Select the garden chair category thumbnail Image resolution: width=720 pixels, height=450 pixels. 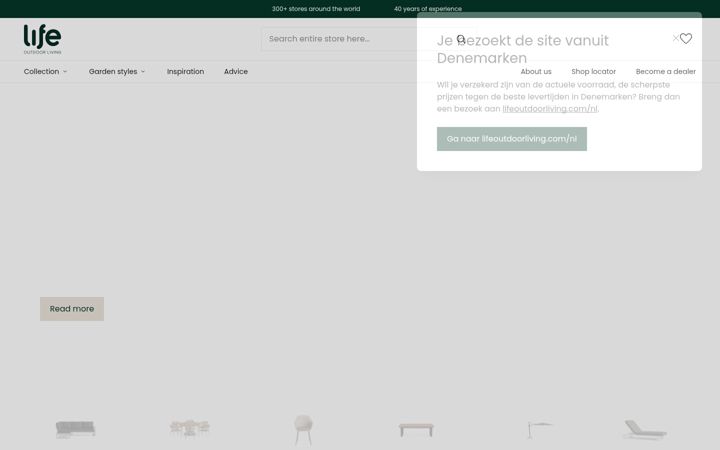[x=303, y=430]
